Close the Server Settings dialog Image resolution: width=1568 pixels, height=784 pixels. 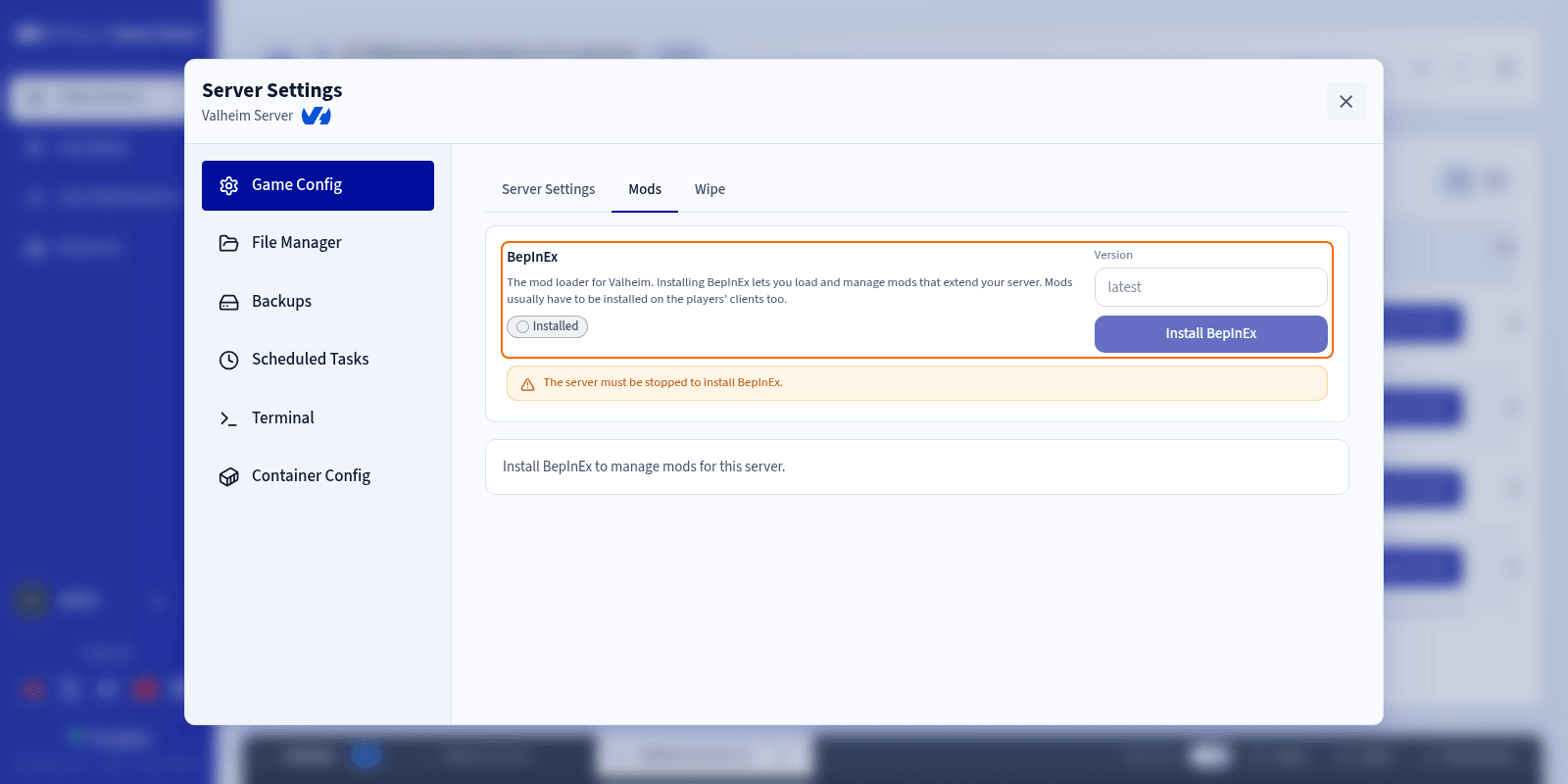click(1346, 101)
